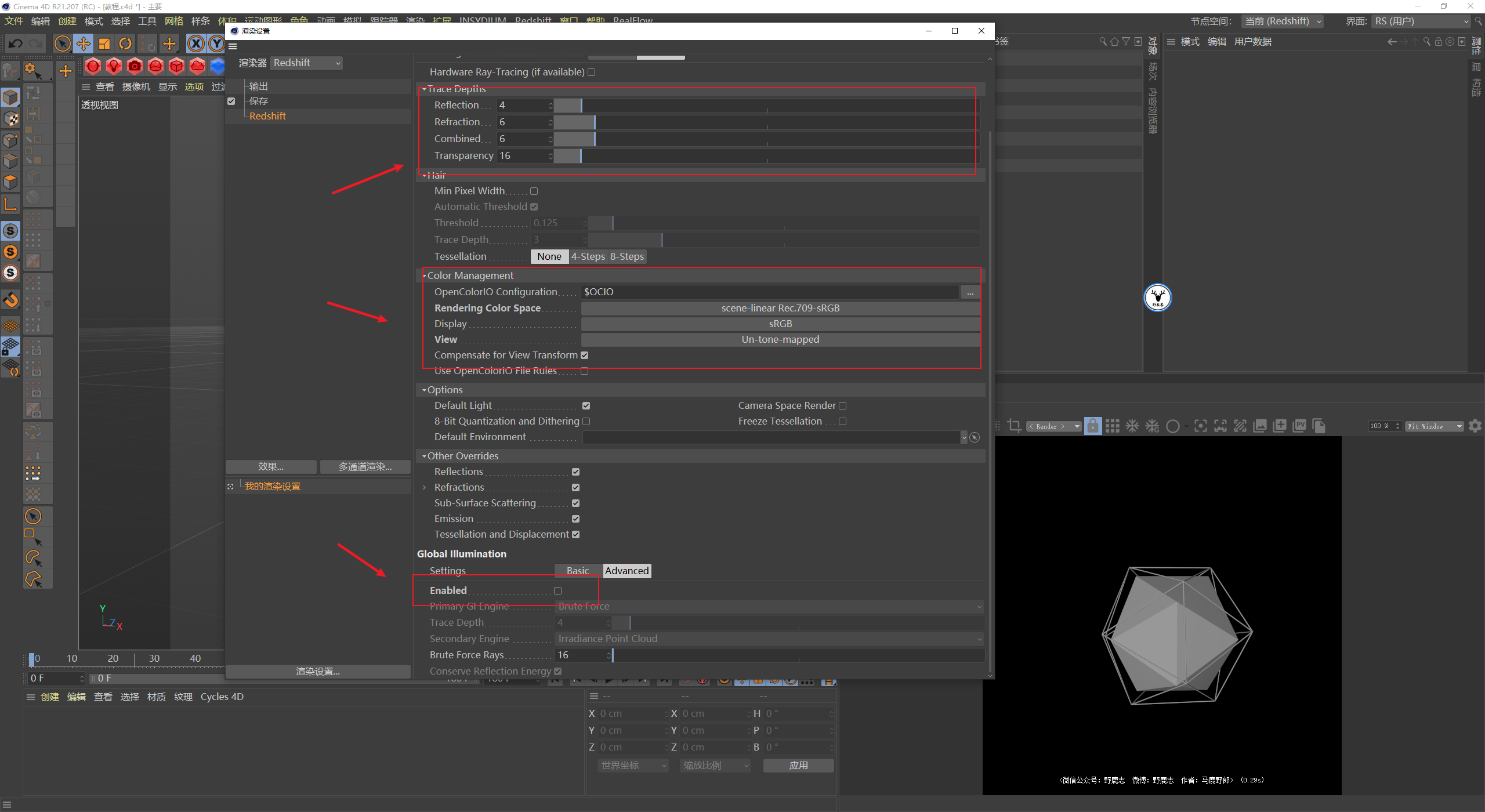Viewport: 1485px width, 812px height.
Task: Enable Axis mode L-shaped icon
Action: (10, 204)
